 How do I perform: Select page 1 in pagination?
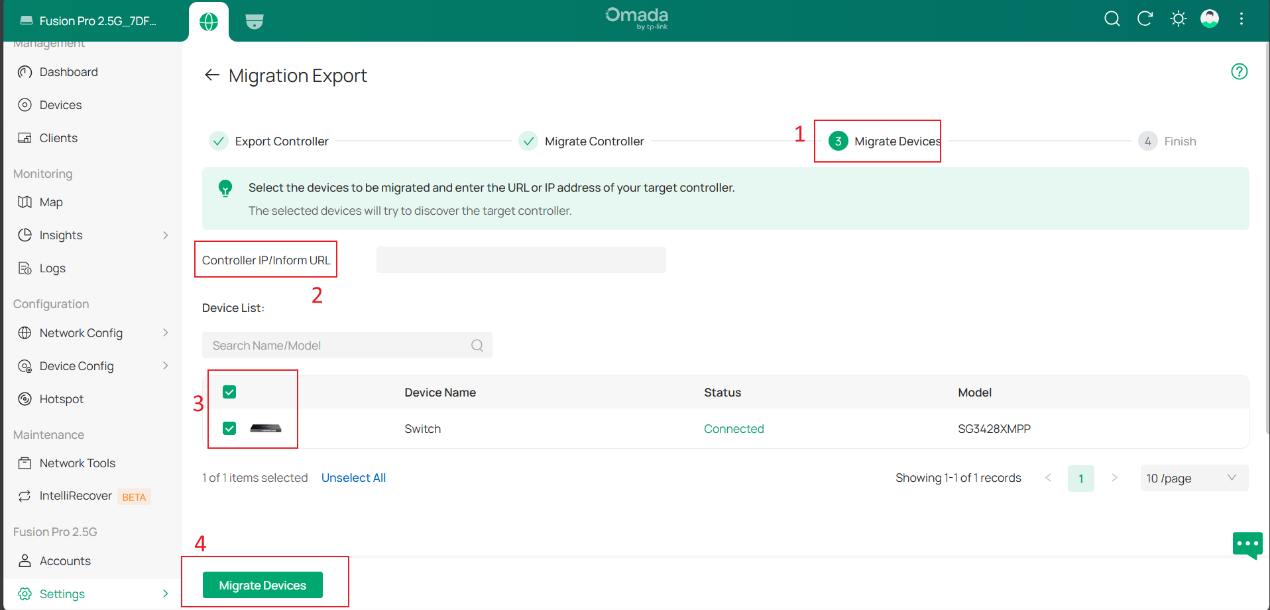(1080, 478)
